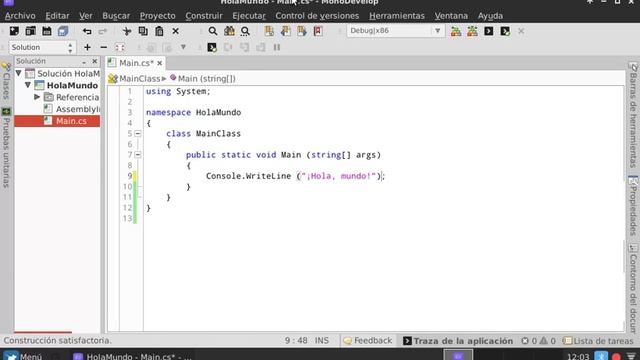Open the Ayuda menu
The height and width of the screenshot is (360, 640).
[490, 16]
